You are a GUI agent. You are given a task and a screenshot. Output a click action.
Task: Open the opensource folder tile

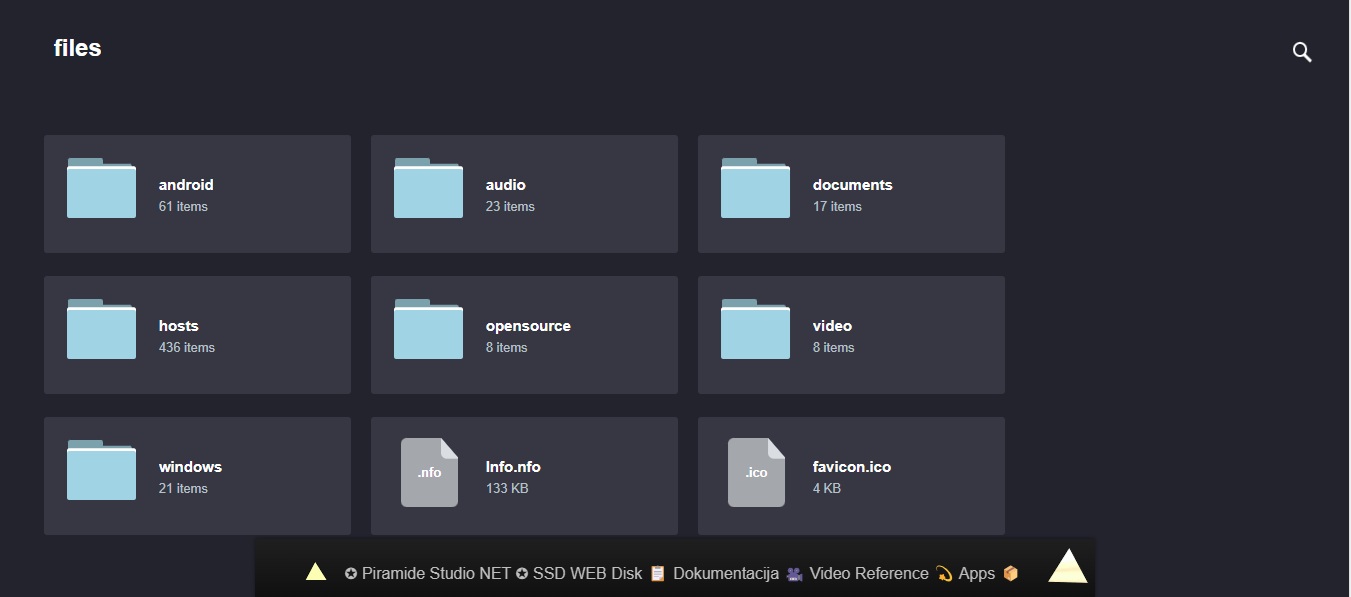(x=524, y=335)
